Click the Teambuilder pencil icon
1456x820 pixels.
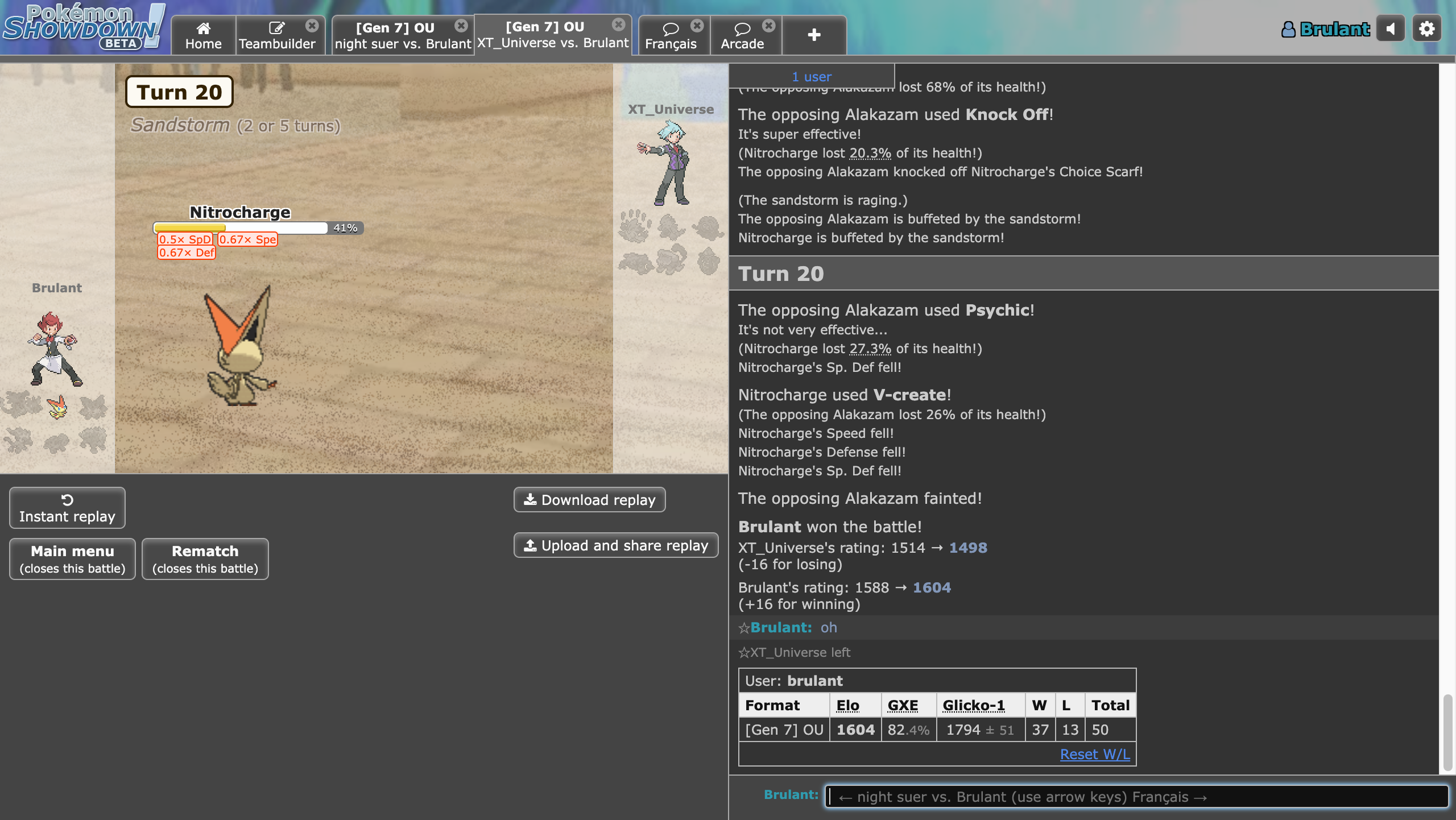(x=276, y=28)
